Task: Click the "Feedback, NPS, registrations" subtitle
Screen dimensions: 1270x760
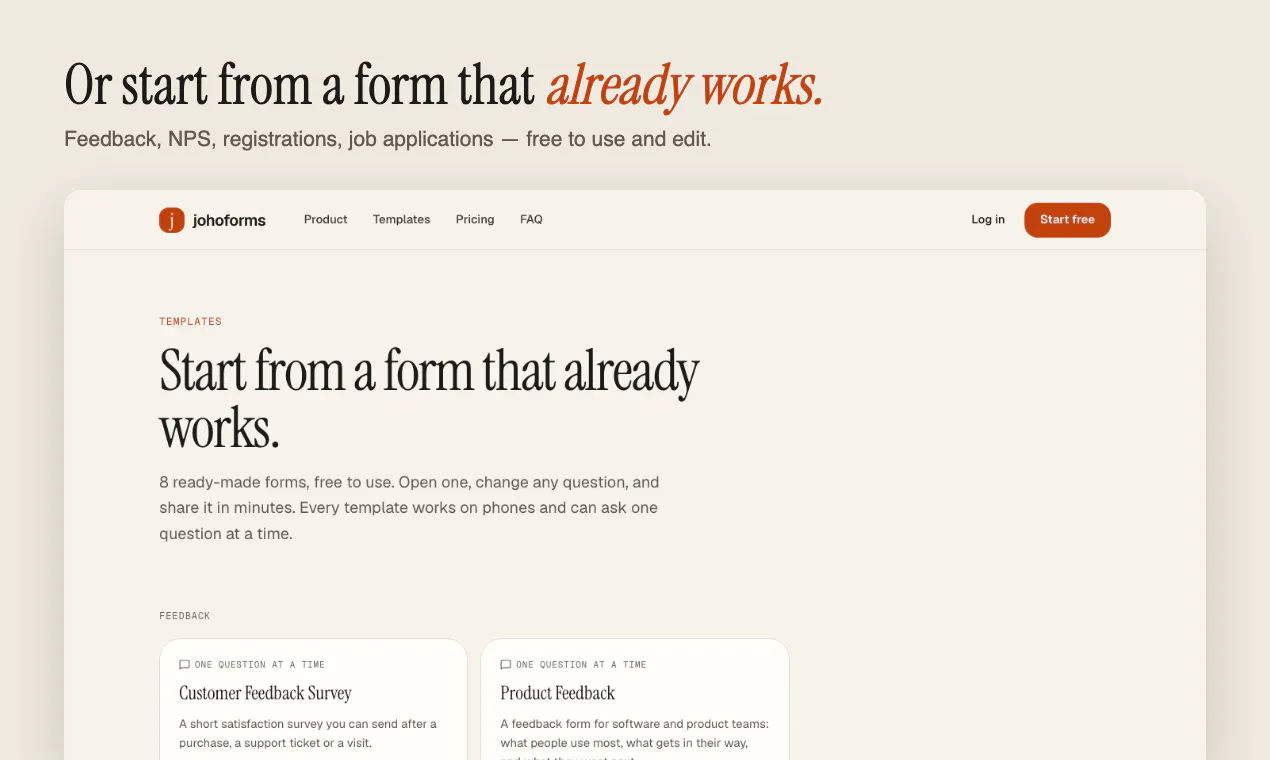Action: pos(387,139)
